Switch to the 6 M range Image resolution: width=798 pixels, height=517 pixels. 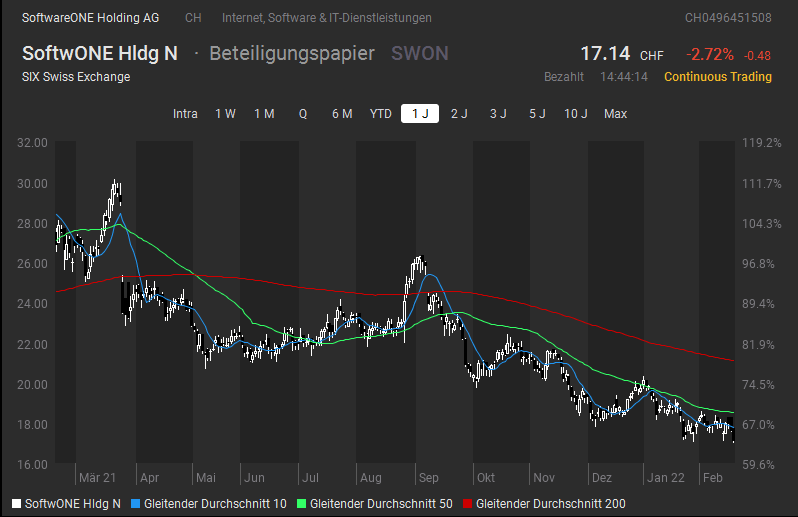coord(342,113)
